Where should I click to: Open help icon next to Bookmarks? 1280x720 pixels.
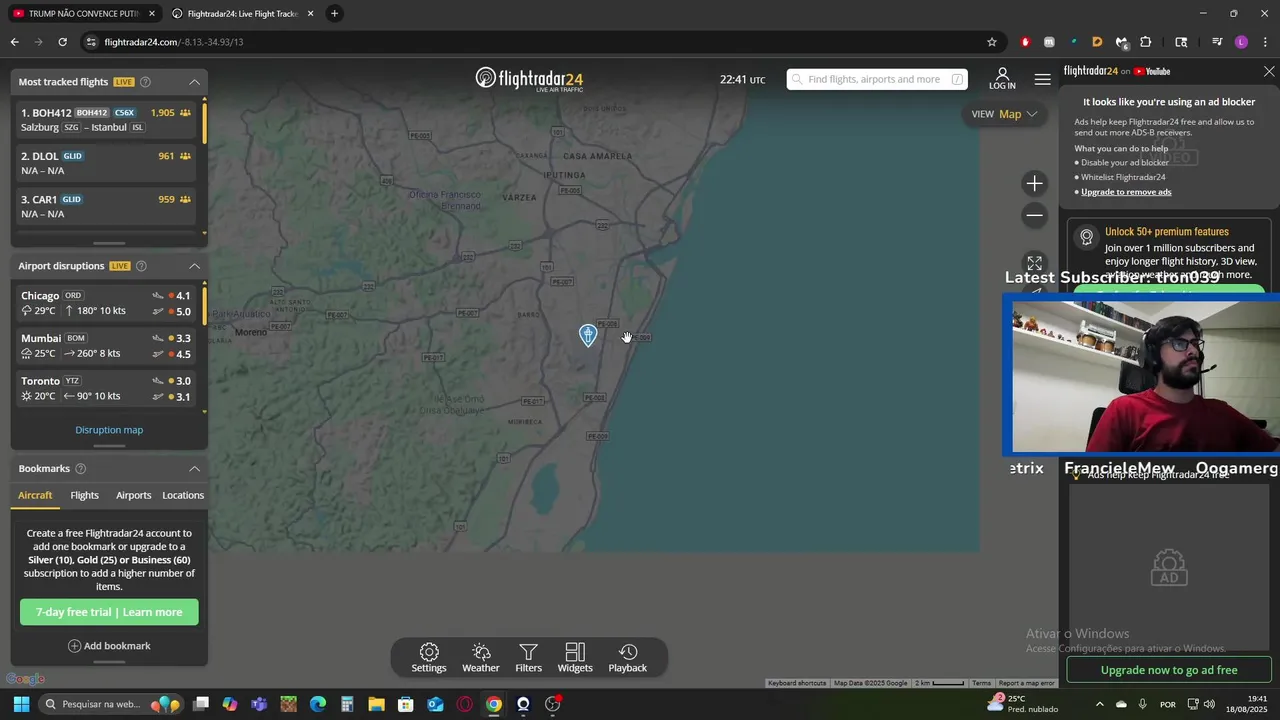point(81,469)
